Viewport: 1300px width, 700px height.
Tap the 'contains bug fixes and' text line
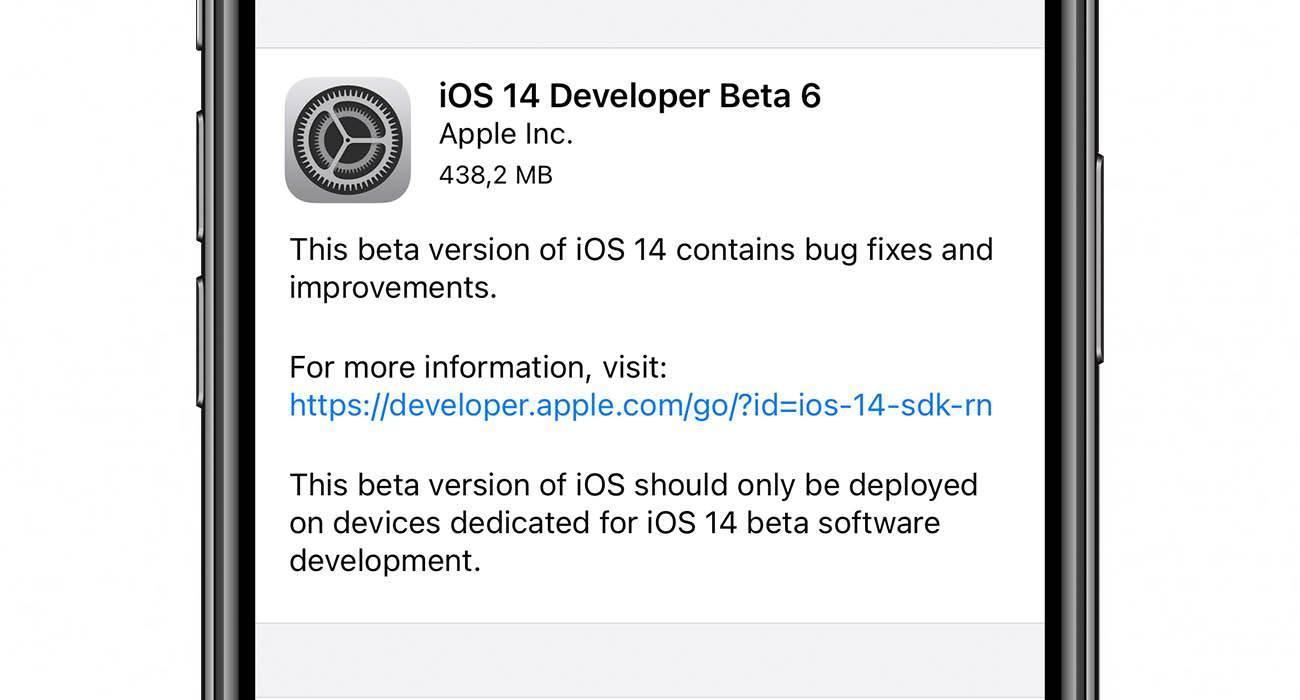coord(835,249)
